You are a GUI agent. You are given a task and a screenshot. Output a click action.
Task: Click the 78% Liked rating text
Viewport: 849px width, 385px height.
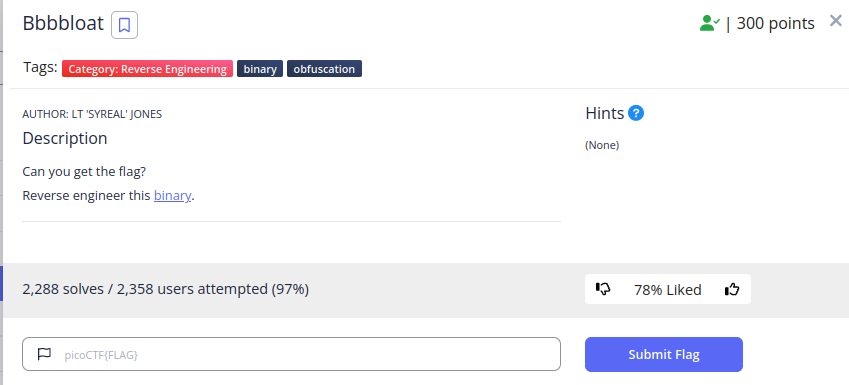pyautogui.click(x=668, y=290)
